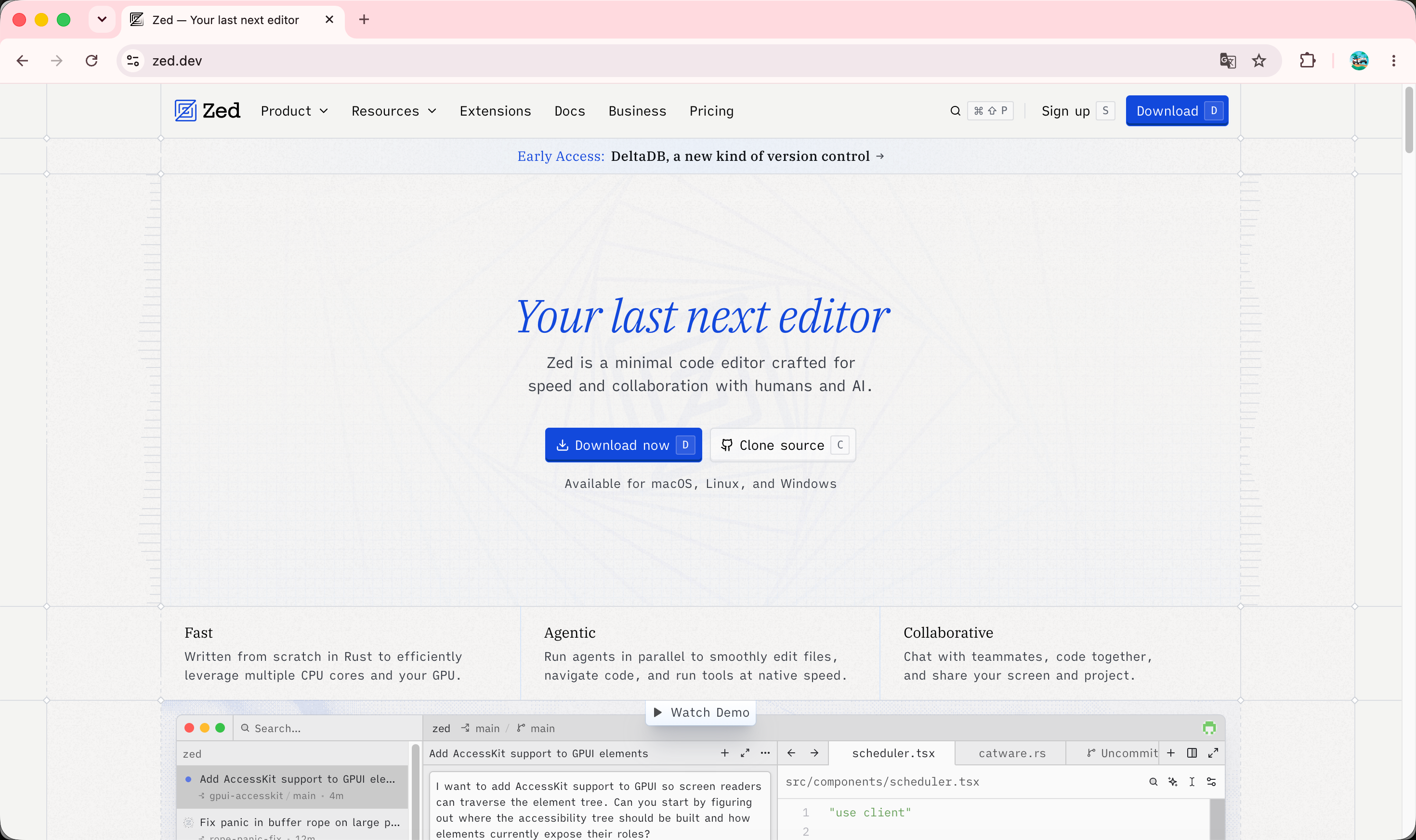
Task: Reload the page
Action: (92, 61)
